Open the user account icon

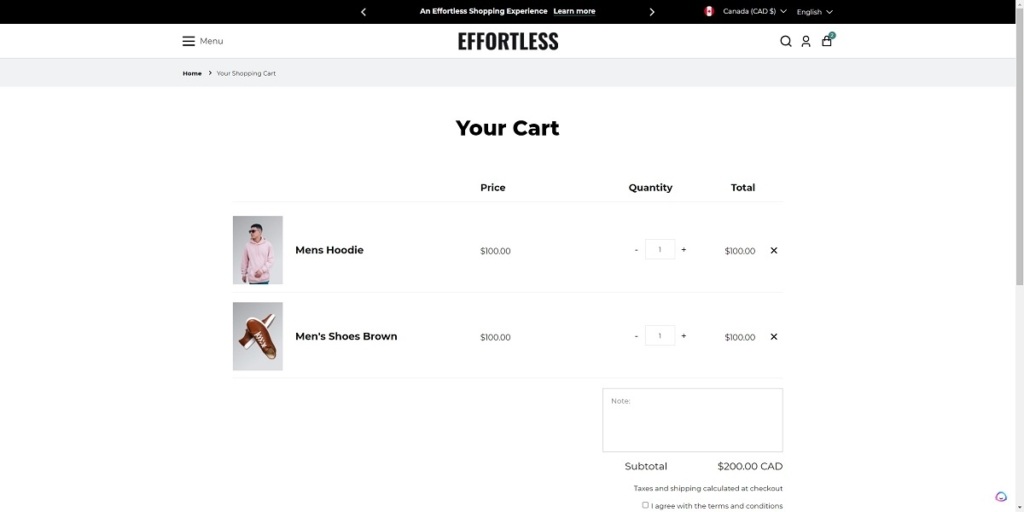tap(806, 41)
